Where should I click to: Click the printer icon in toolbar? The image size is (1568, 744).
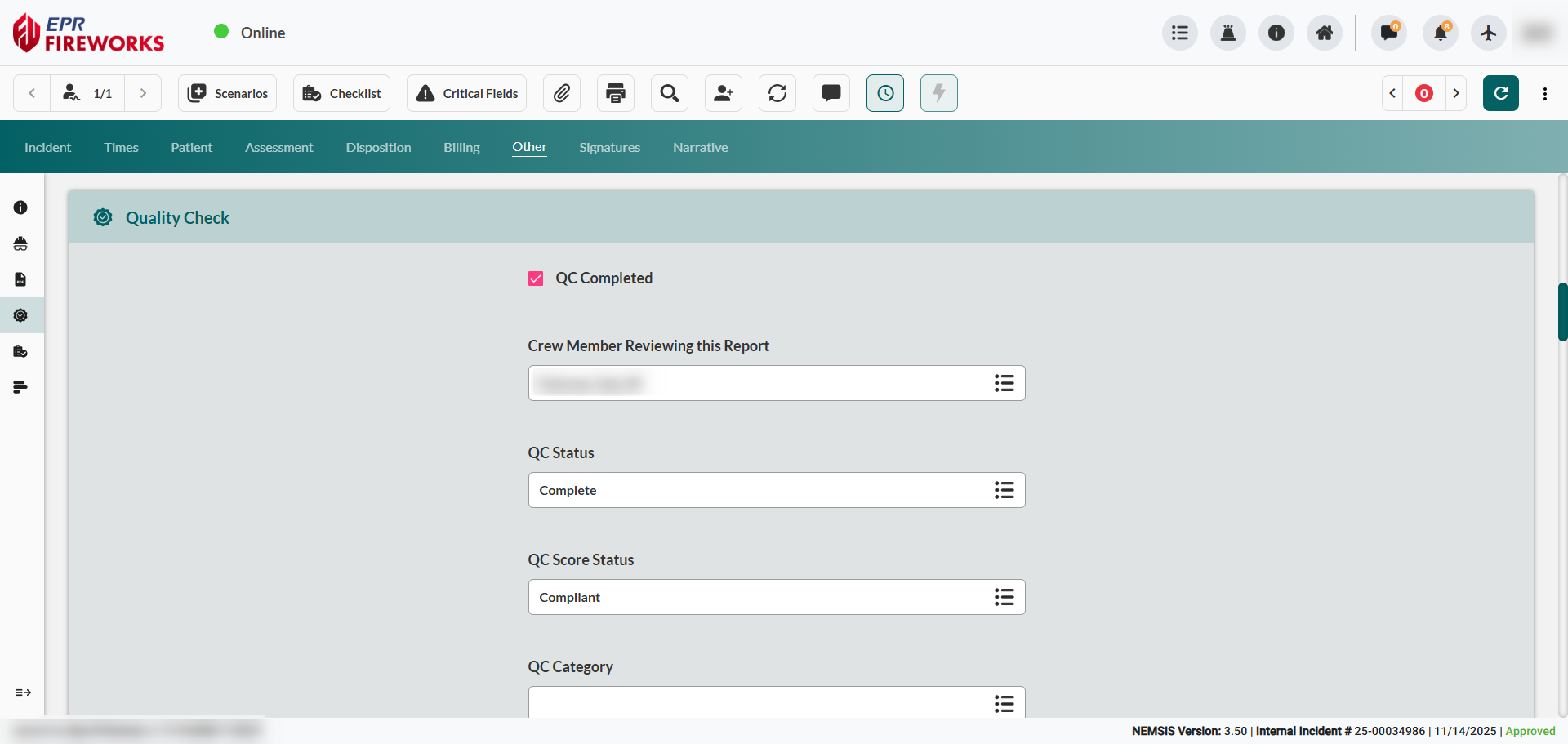[x=616, y=93]
